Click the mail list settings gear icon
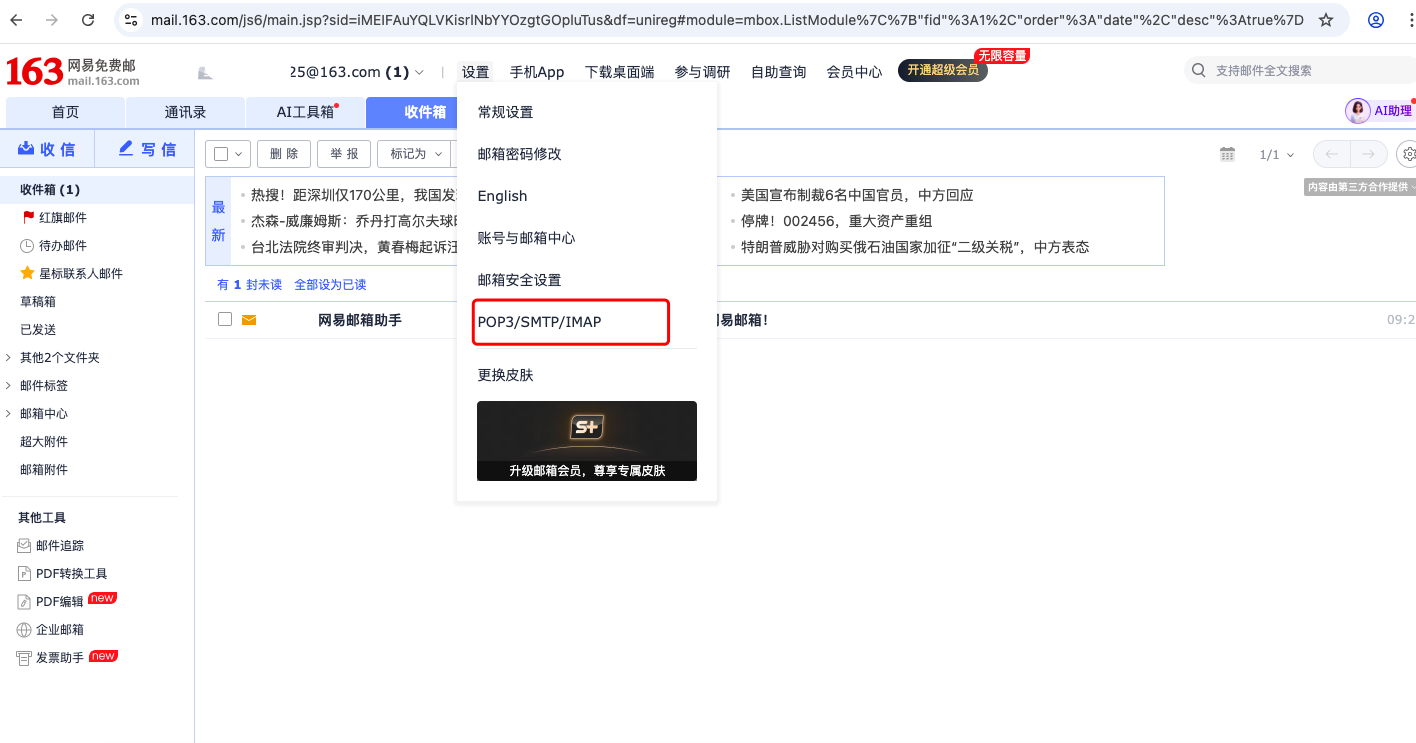1416x743 pixels. pyautogui.click(x=1409, y=154)
